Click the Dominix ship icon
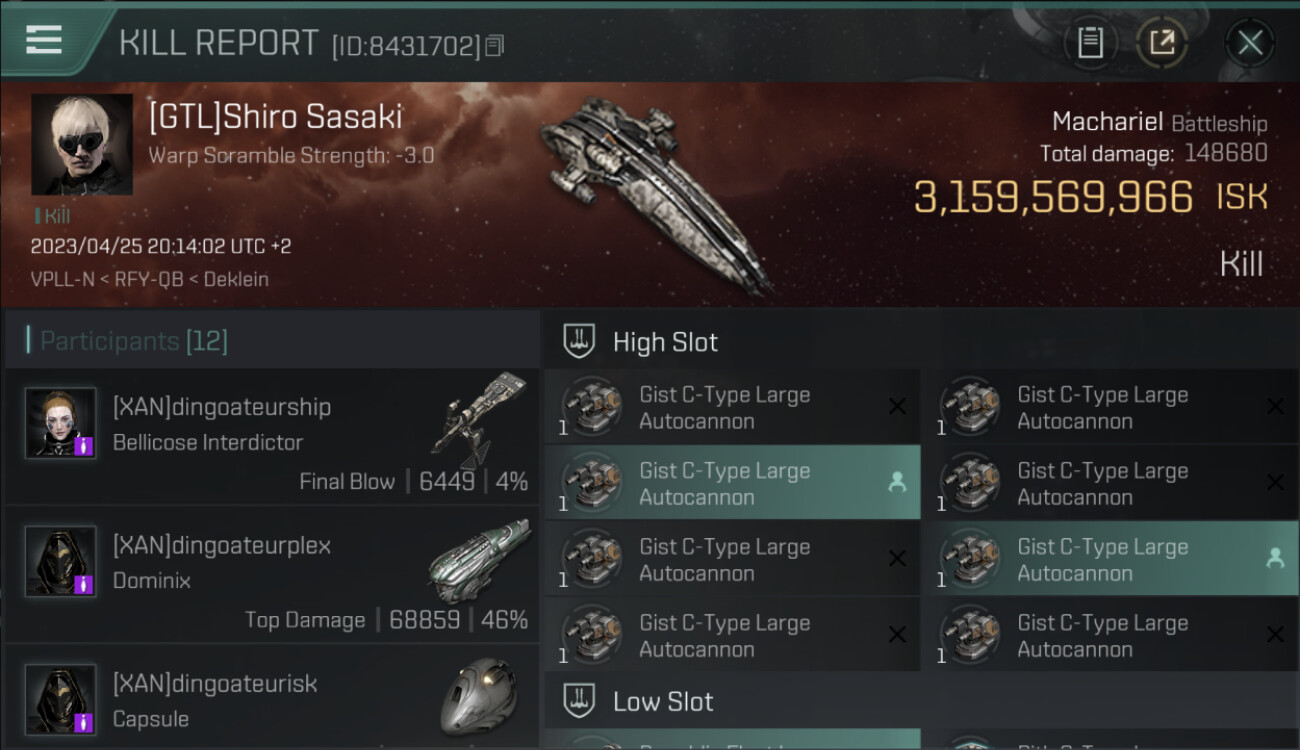This screenshot has width=1300, height=750. pyautogui.click(x=480, y=559)
